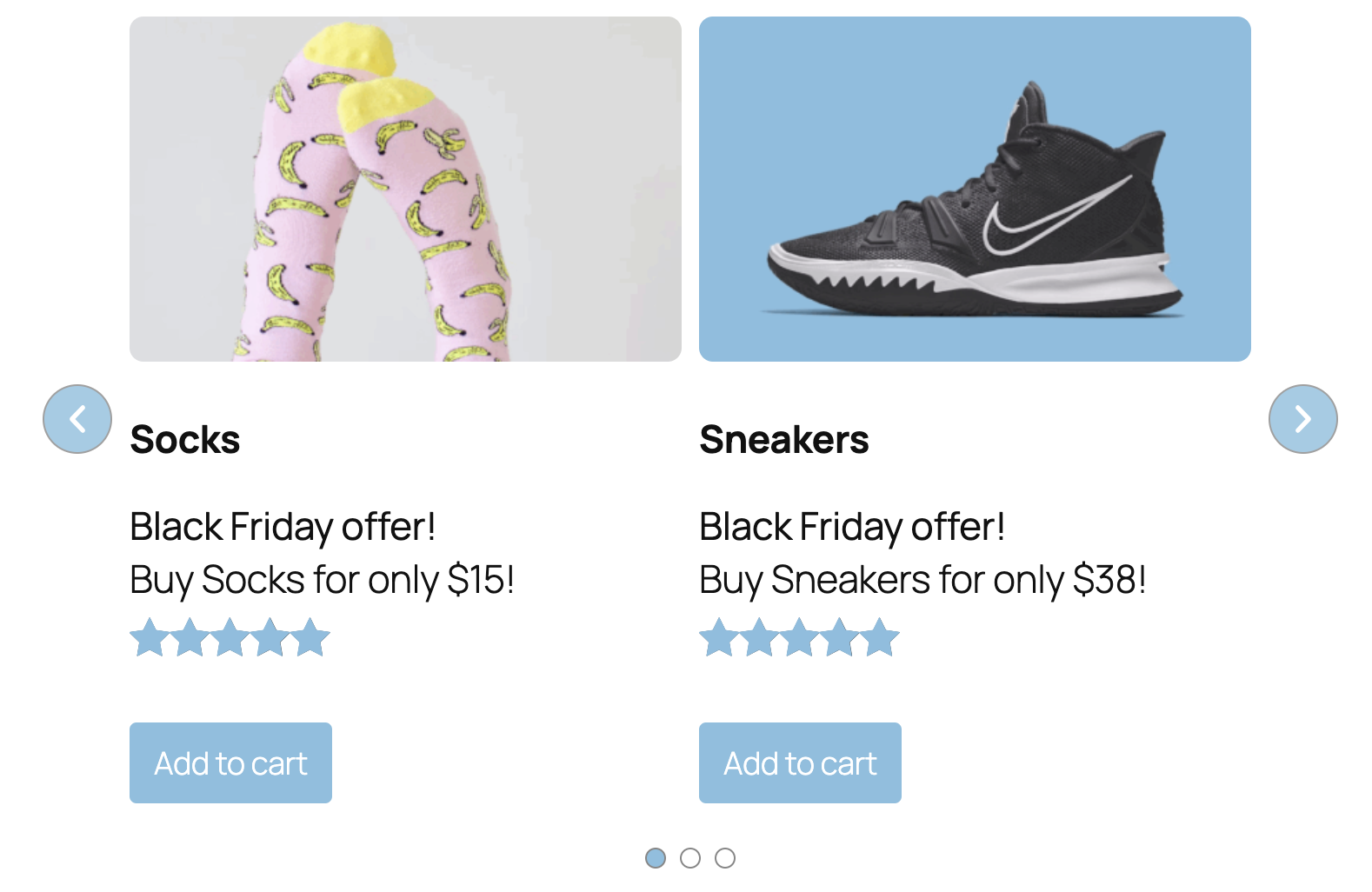Click the next slide arrow button

tap(1302, 419)
